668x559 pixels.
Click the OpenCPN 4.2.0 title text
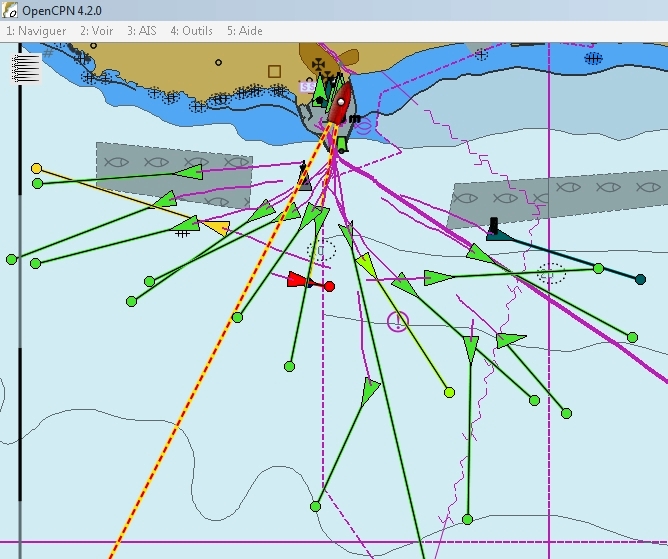tap(62, 11)
